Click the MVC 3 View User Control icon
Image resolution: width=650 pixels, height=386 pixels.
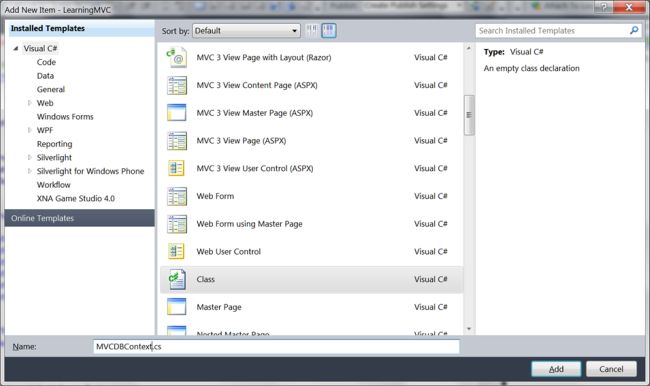[x=176, y=168]
